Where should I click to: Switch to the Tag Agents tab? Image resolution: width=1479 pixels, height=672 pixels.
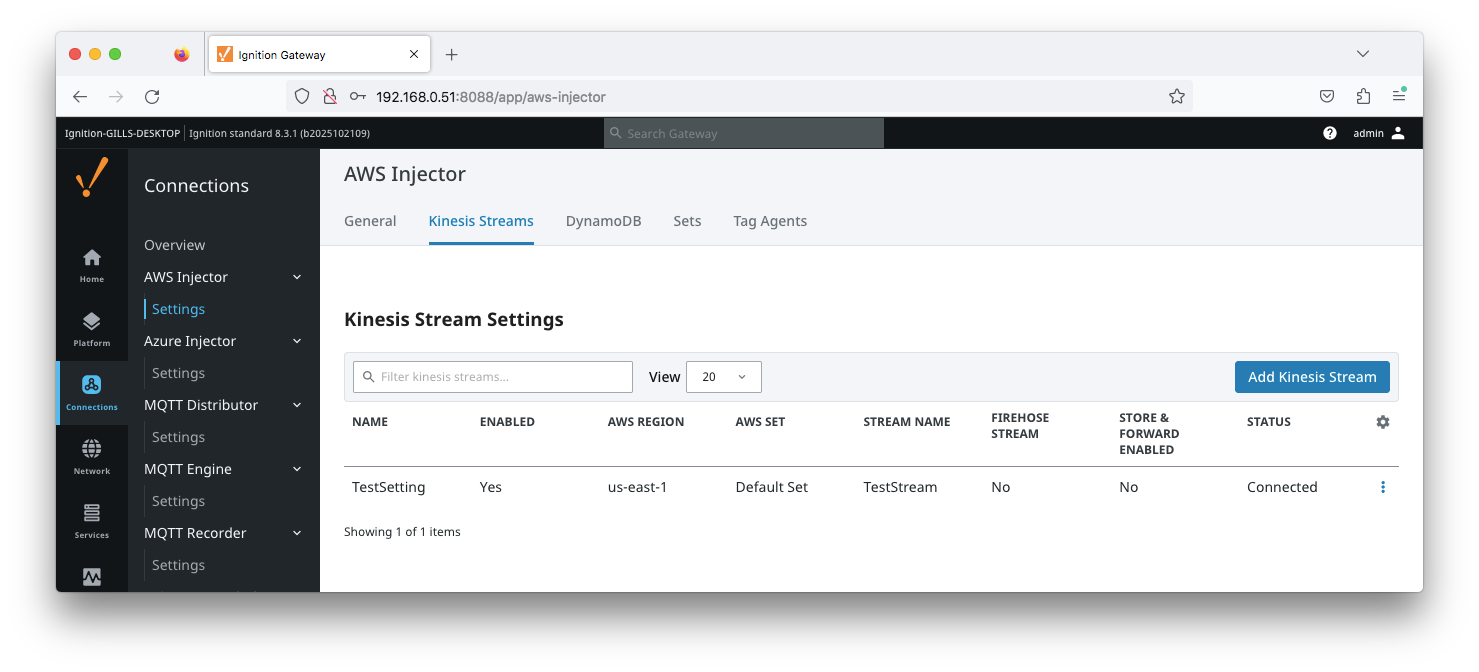pos(769,221)
